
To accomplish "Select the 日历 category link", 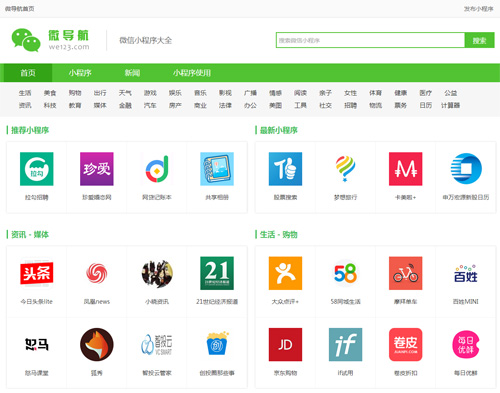I will 426,105.
